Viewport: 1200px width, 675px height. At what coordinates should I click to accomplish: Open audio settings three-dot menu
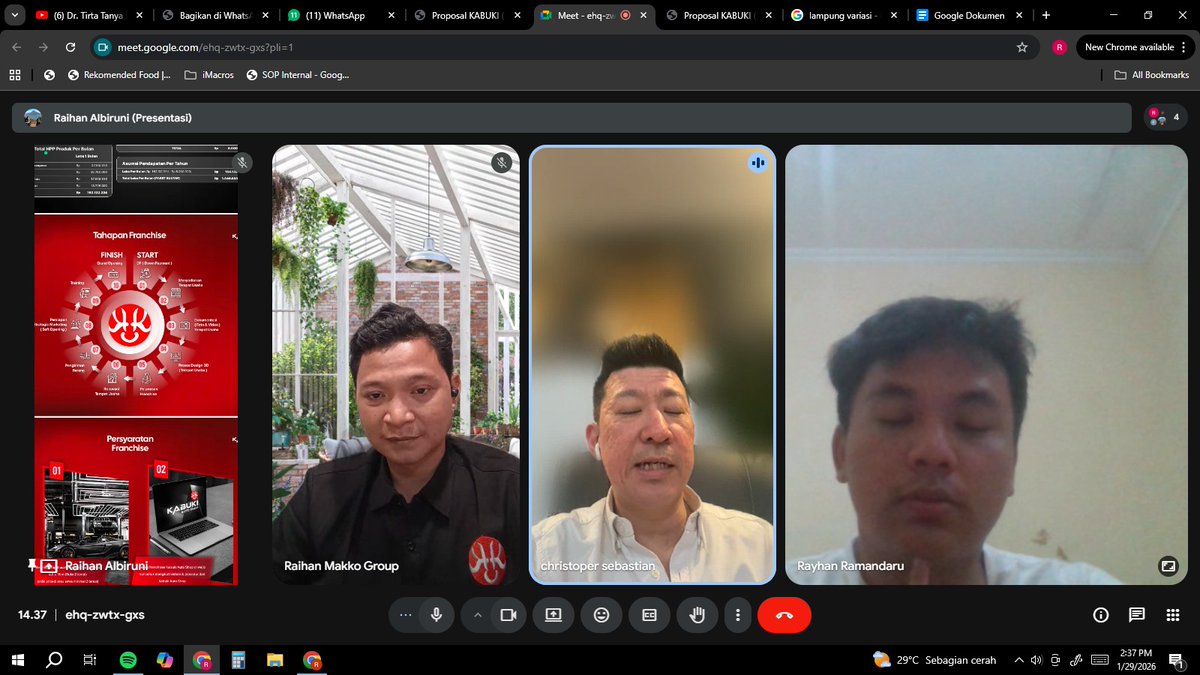point(405,615)
